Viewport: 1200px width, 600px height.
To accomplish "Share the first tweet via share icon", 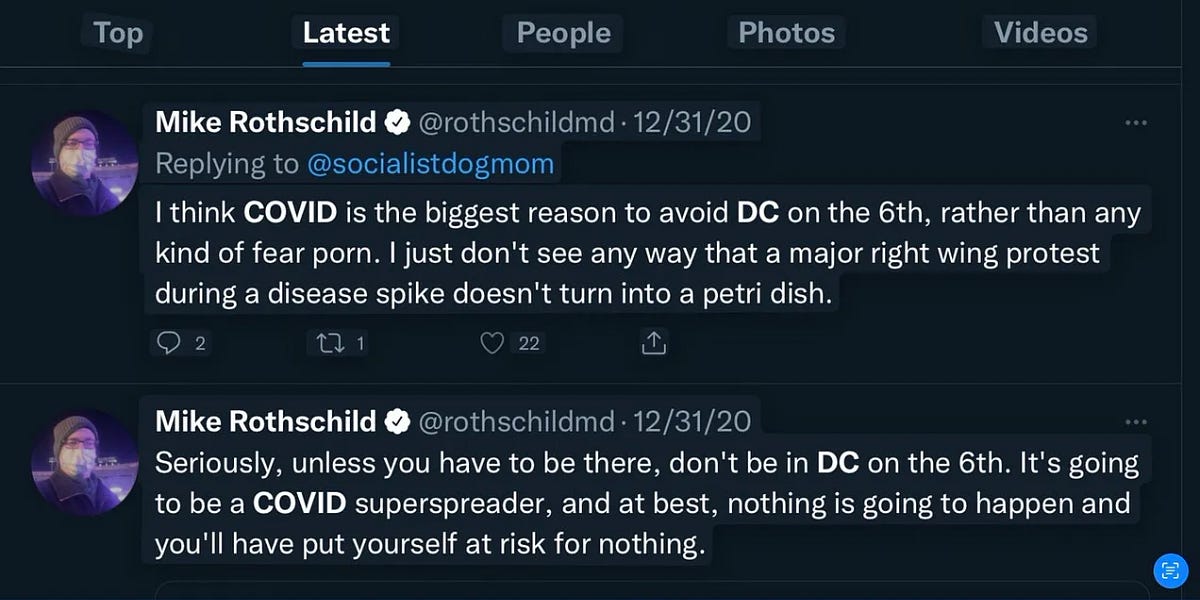I will tap(654, 343).
